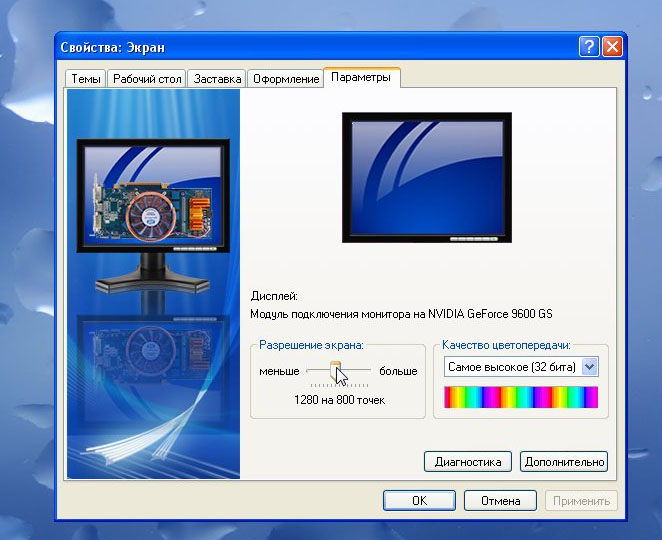Click the 1280 на 800 точек text
The width and height of the screenshot is (662, 540).
(339, 400)
